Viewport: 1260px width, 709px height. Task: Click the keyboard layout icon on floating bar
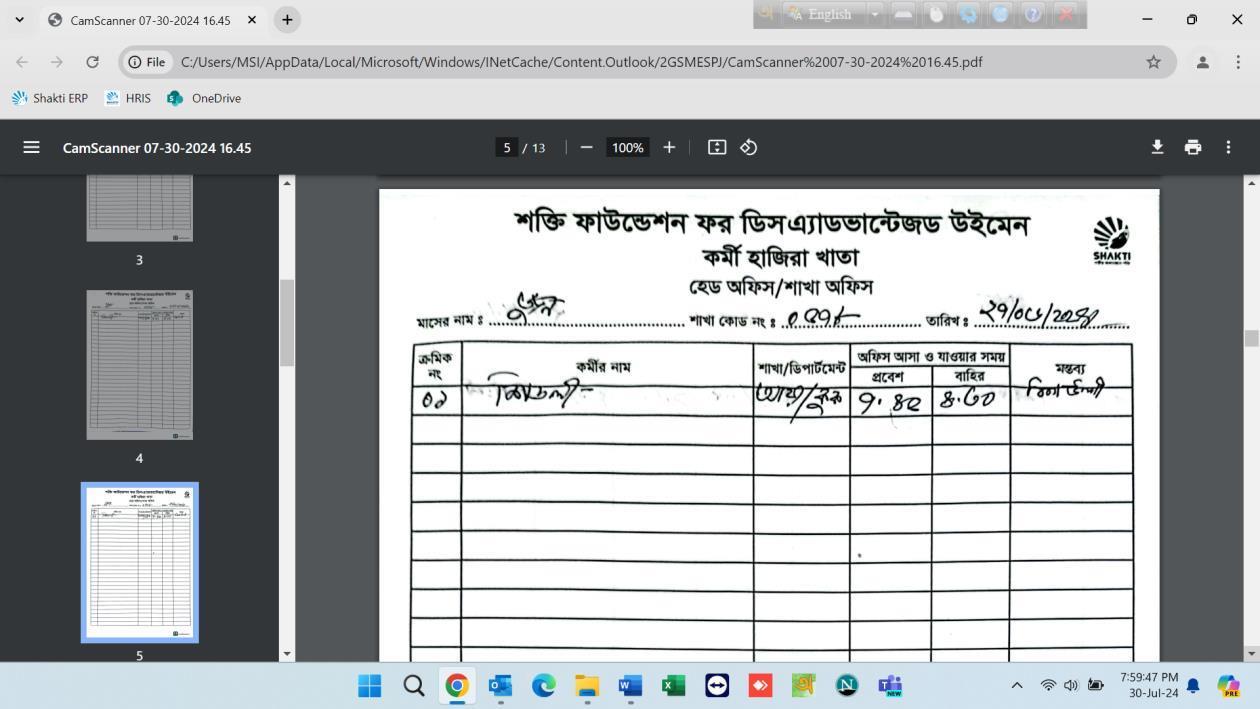pos(903,14)
